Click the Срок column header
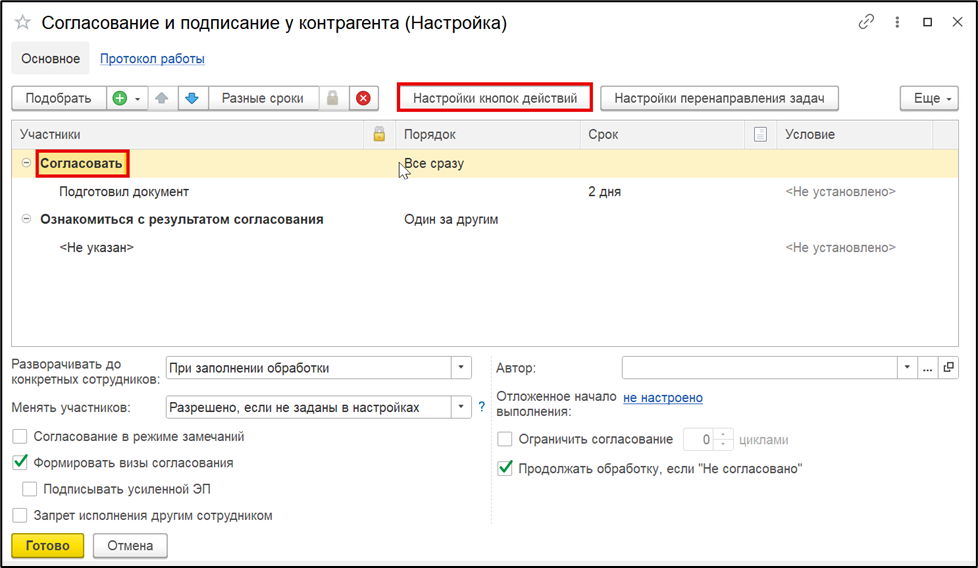Image resolution: width=978 pixels, height=568 pixels. [x=662, y=134]
